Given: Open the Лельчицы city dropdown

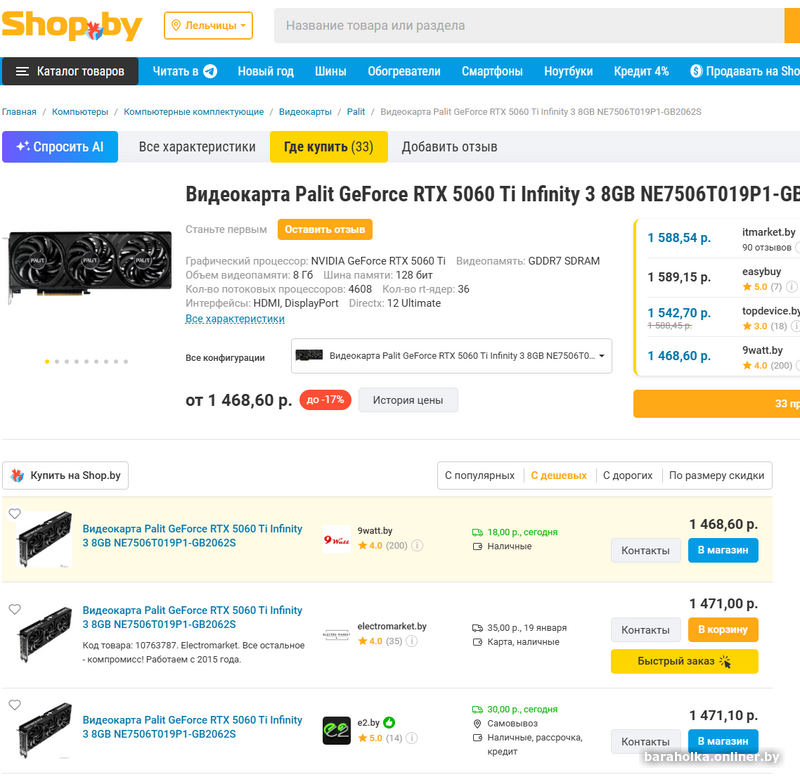Looking at the screenshot, I should coord(208,26).
